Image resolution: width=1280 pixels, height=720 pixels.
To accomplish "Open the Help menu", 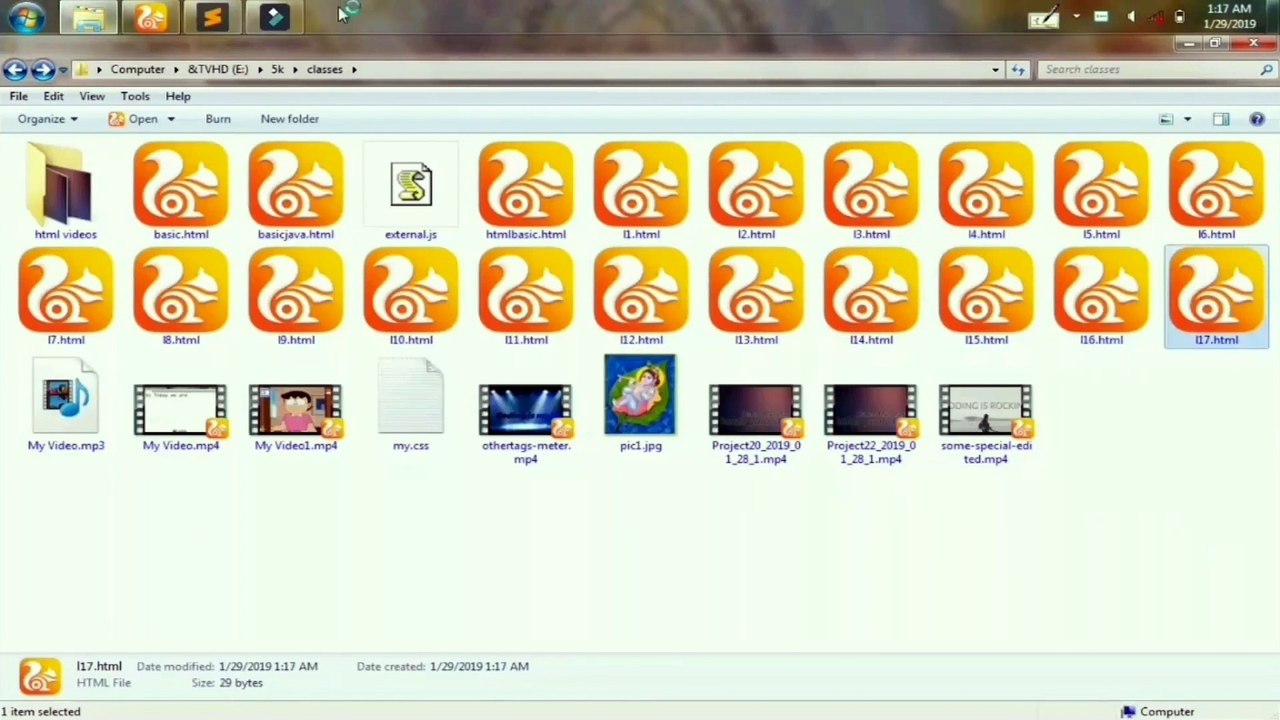I will pyautogui.click(x=178, y=96).
